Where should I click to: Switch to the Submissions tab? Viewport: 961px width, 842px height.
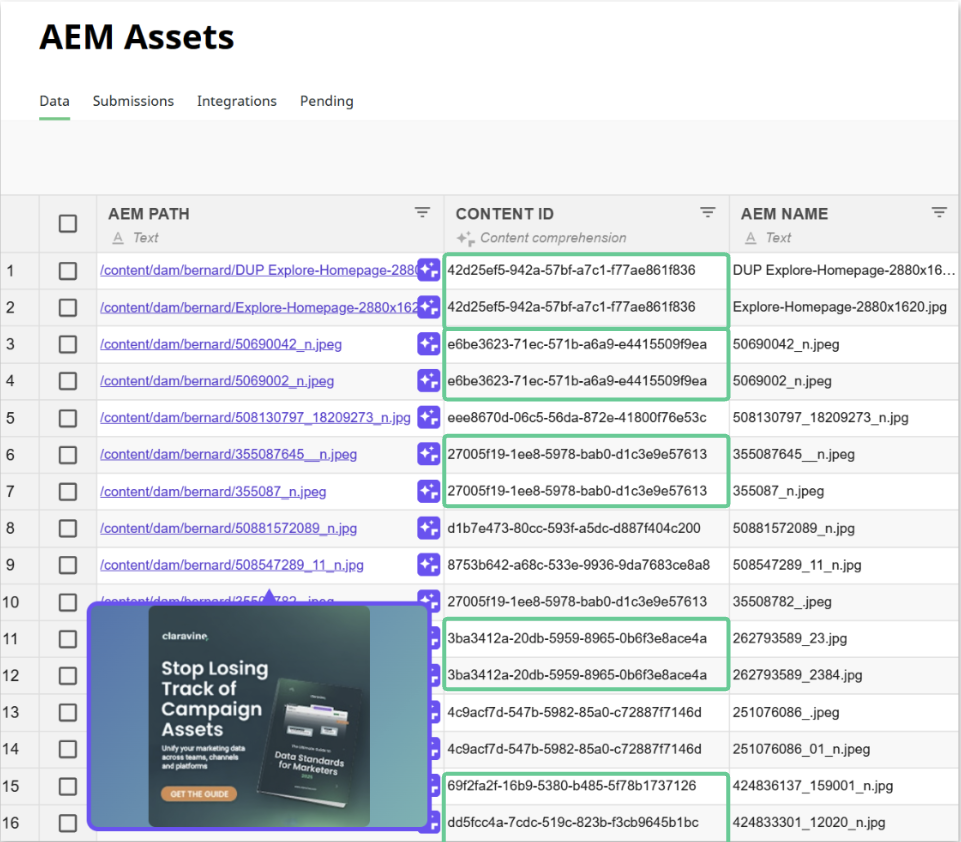pyautogui.click(x=133, y=101)
